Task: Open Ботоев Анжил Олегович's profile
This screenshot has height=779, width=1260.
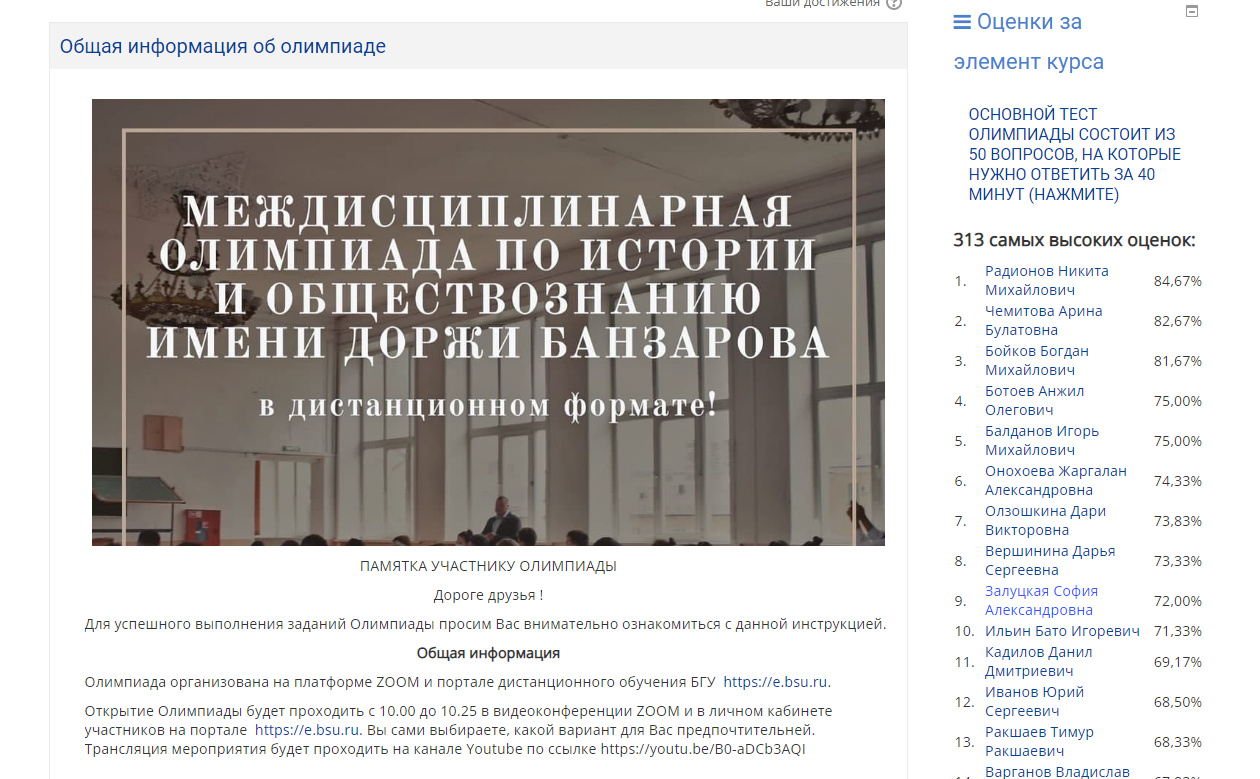Action: [x=1034, y=400]
